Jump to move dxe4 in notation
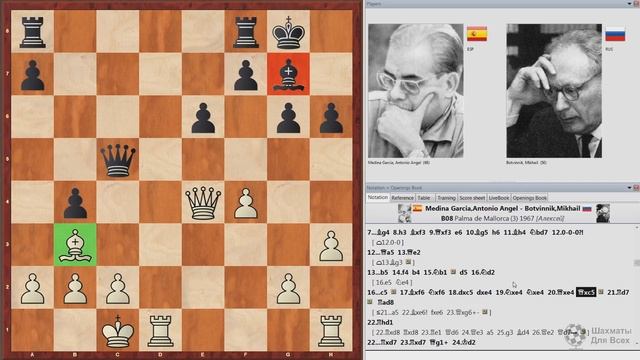Screen dimensions: 640x360 484,292
